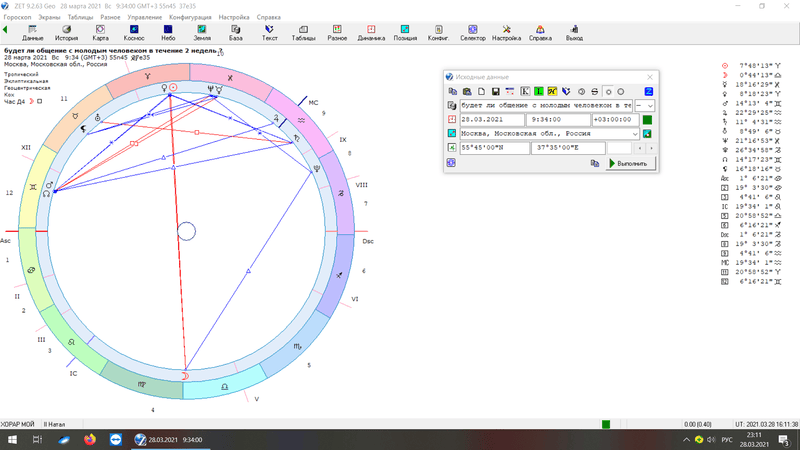
Task: Toggle the K button in Исходные данные
Action: pyautogui.click(x=525, y=91)
